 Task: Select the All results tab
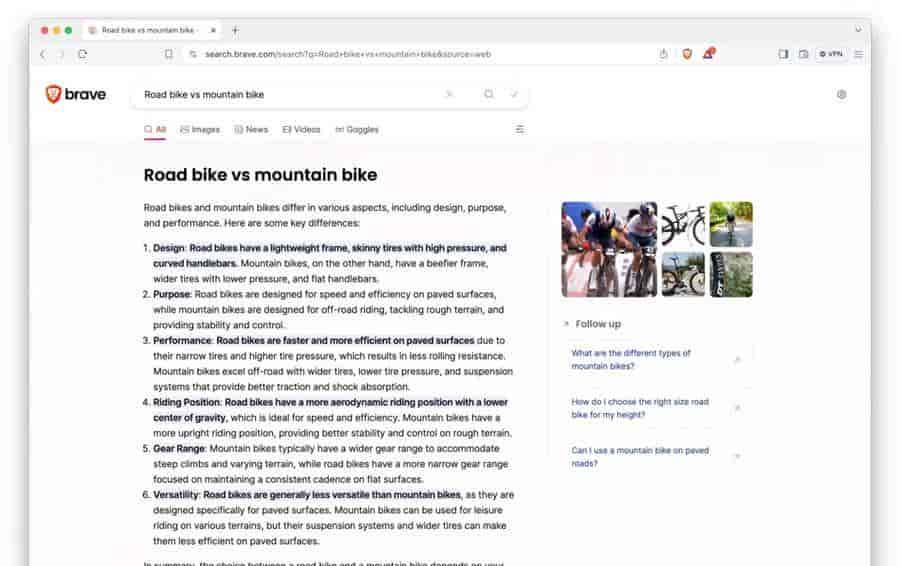pyautogui.click(x=155, y=130)
